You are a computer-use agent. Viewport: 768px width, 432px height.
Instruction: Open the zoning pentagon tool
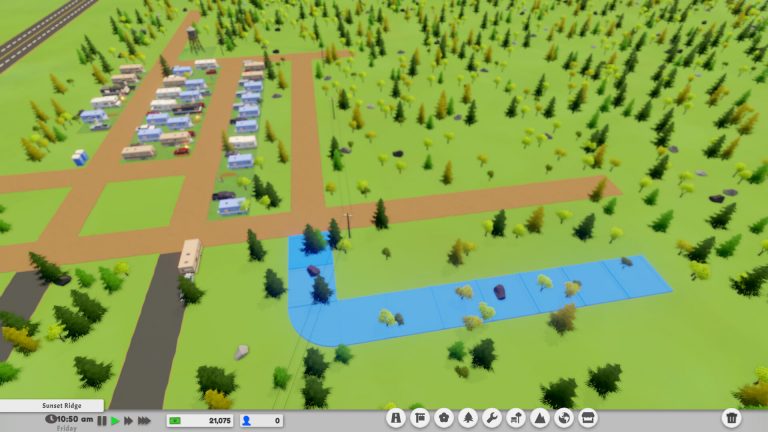[x=444, y=418]
